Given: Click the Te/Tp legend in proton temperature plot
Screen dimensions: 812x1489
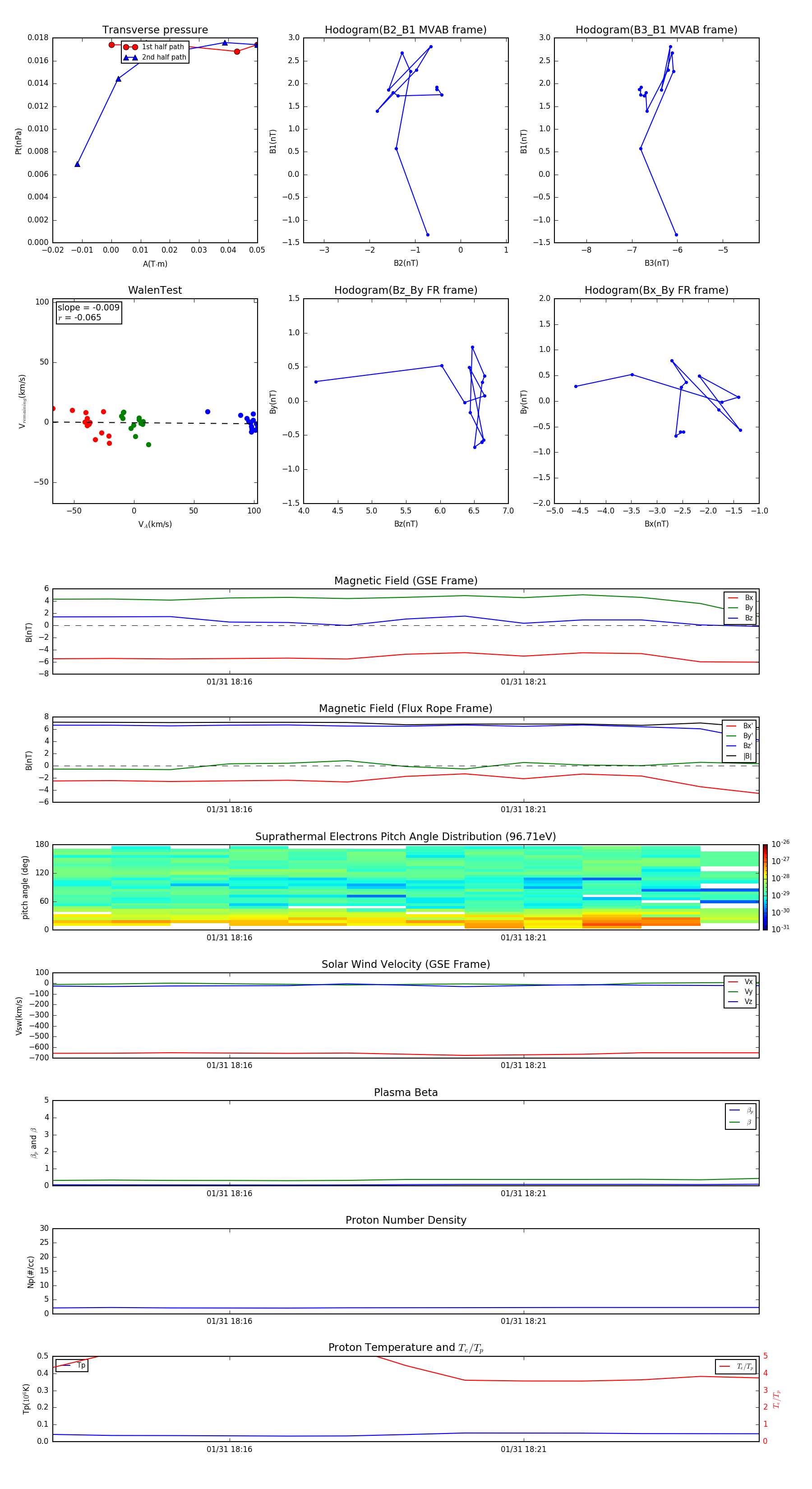Looking at the screenshot, I should pos(736,1366).
